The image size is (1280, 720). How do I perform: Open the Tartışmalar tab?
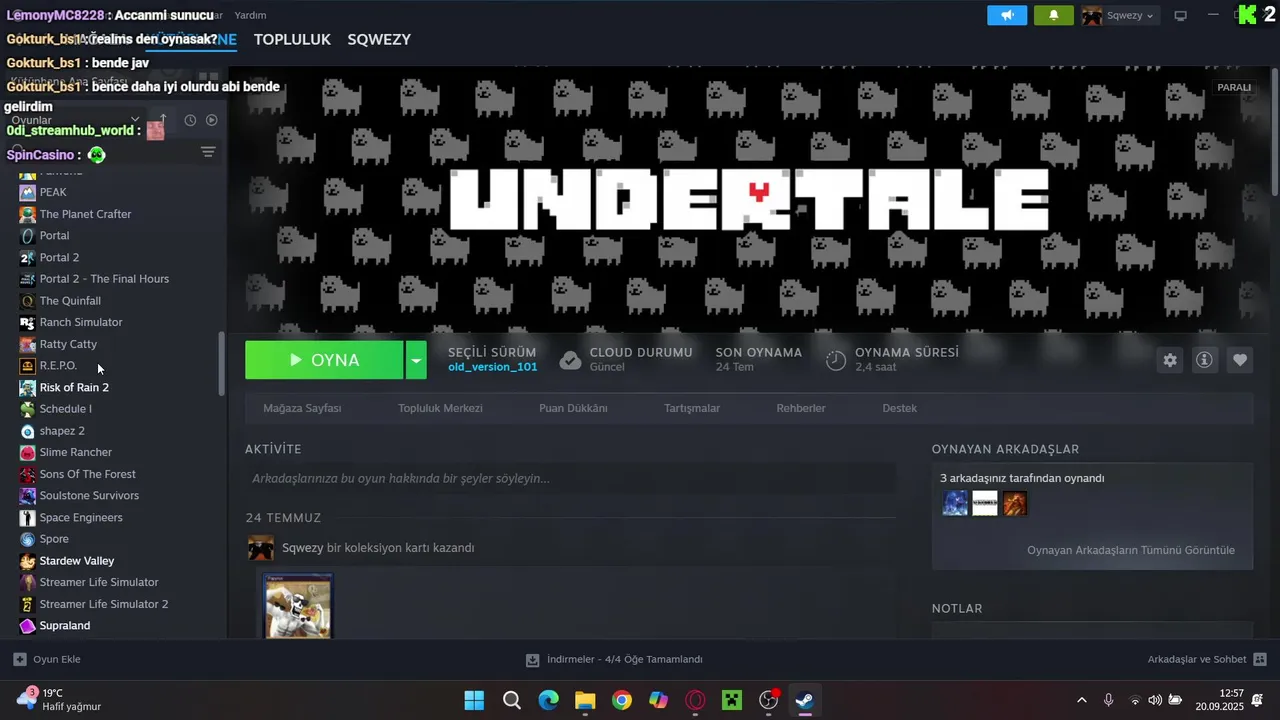click(692, 408)
